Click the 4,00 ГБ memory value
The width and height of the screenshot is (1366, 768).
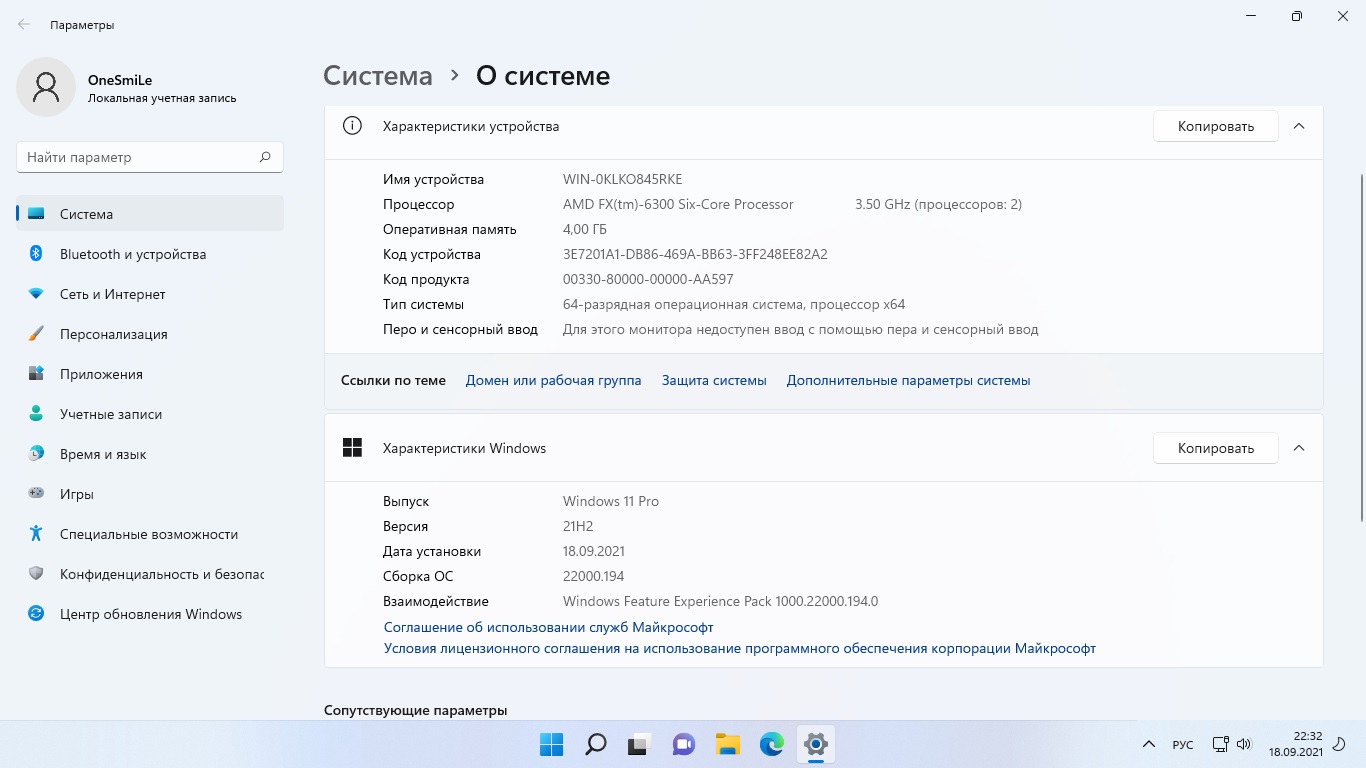pos(585,229)
